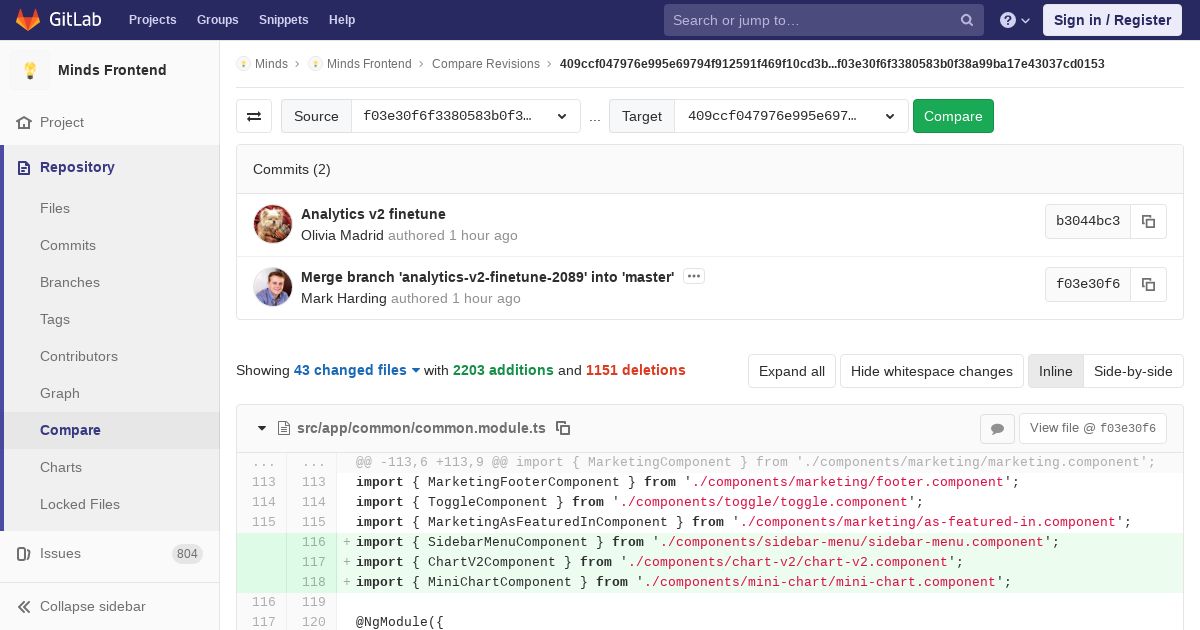Viewport: 1200px width, 630px height.
Task: Expand the 43 changed files list
Action: [357, 370]
